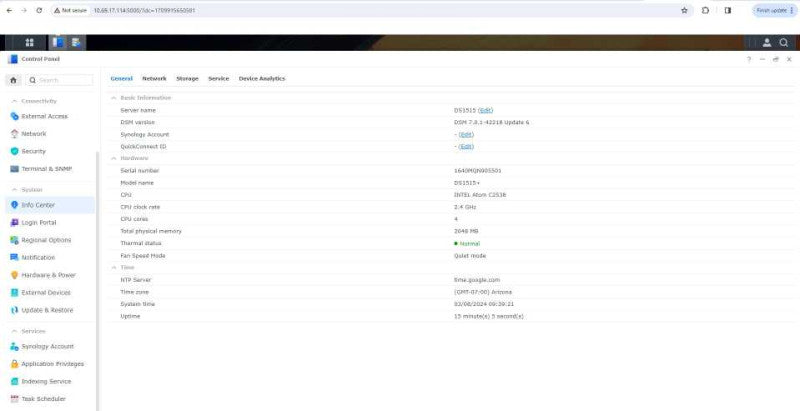Open Task Scheduler in sidebar

(43, 399)
